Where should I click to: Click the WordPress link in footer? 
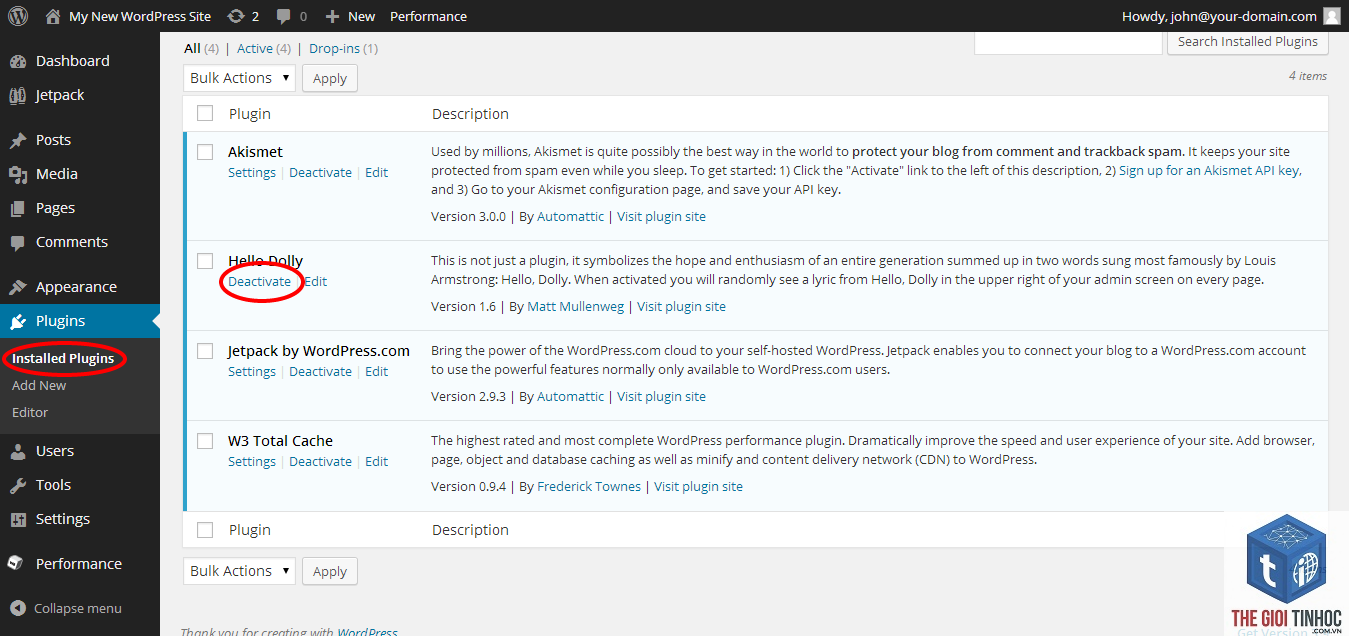pos(367,631)
